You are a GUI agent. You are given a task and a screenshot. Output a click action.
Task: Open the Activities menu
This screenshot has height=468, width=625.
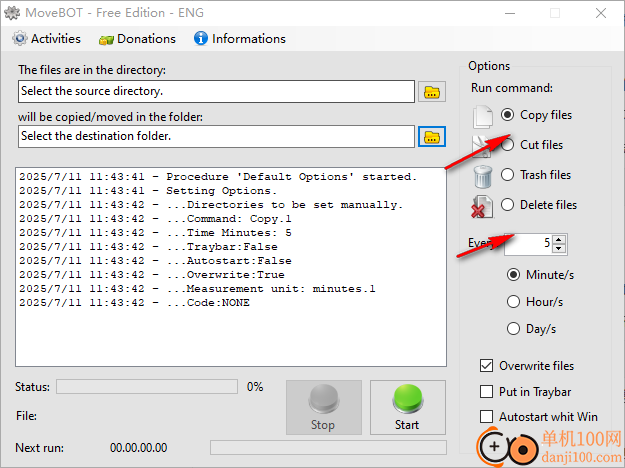[46, 39]
